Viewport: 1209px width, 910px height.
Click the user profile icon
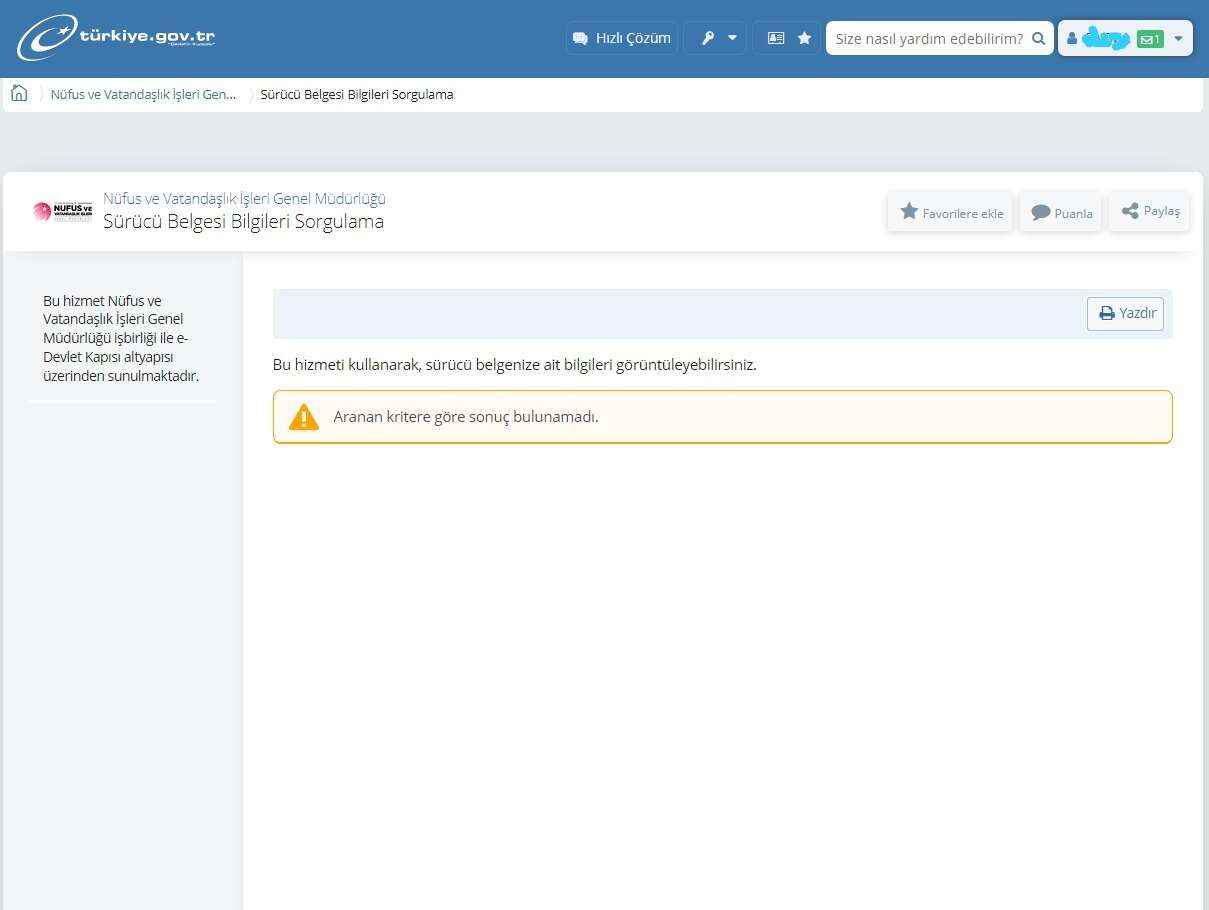(x=1072, y=39)
